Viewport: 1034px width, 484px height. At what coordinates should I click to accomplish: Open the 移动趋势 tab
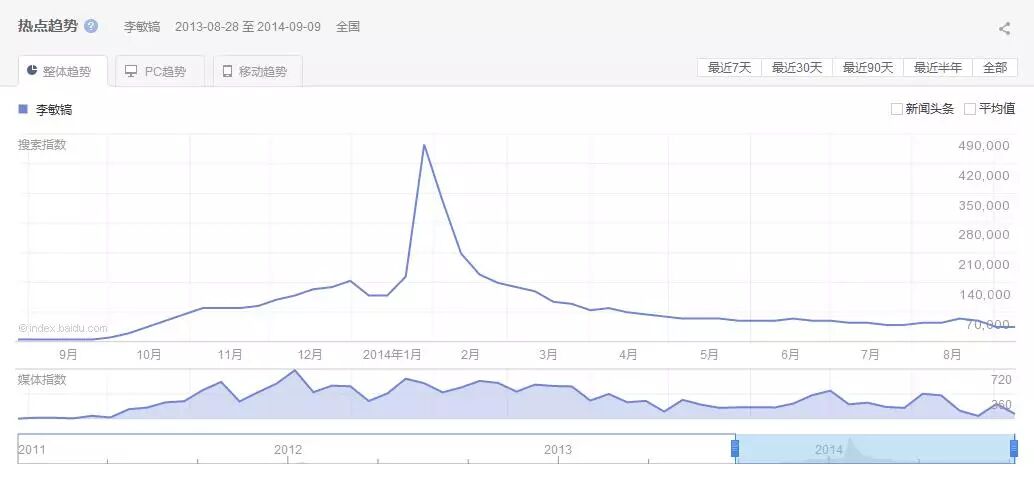click(258, 71)
